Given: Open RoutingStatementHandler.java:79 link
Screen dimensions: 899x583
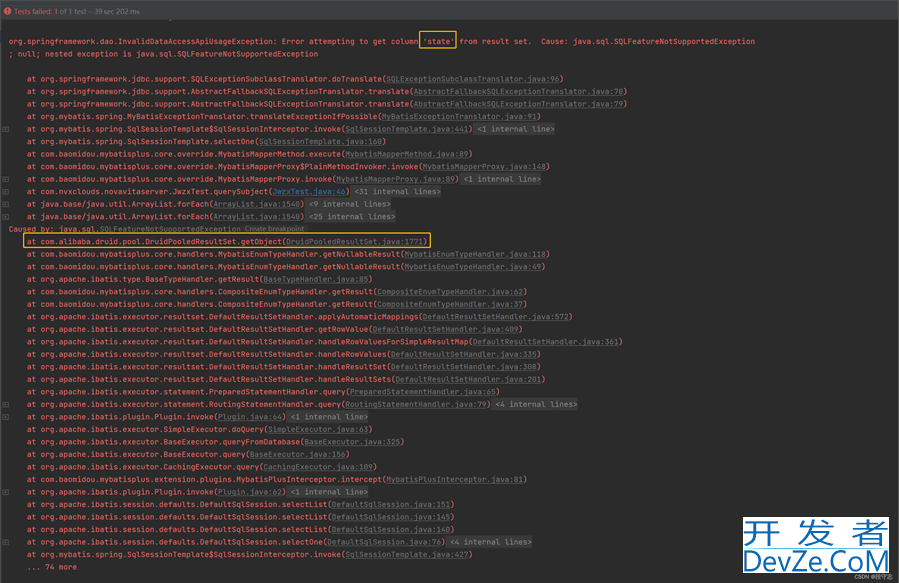Looking at the screenshot, I should [x=416, y=404].
